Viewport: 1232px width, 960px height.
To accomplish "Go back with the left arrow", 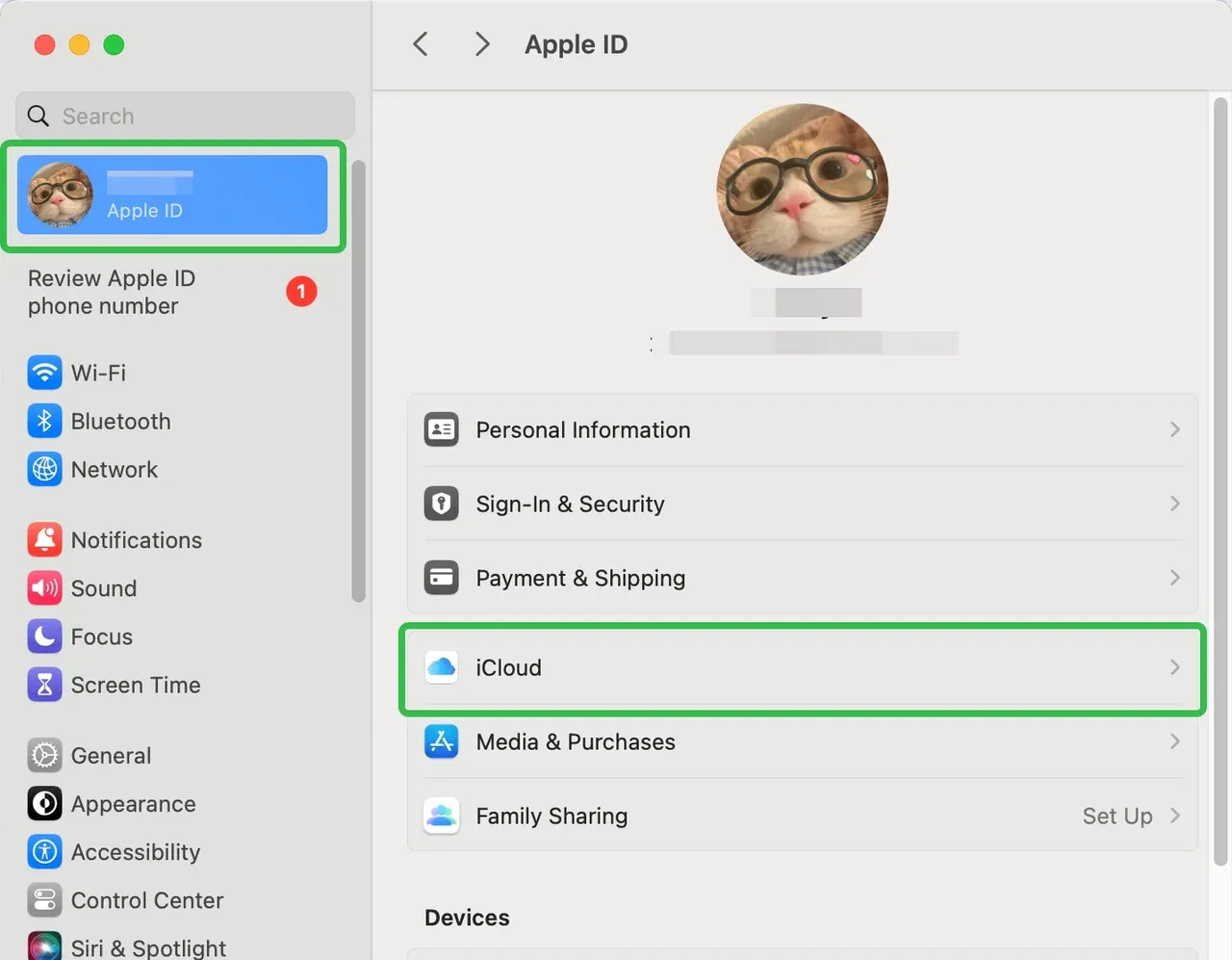I will tap(421, 44).
